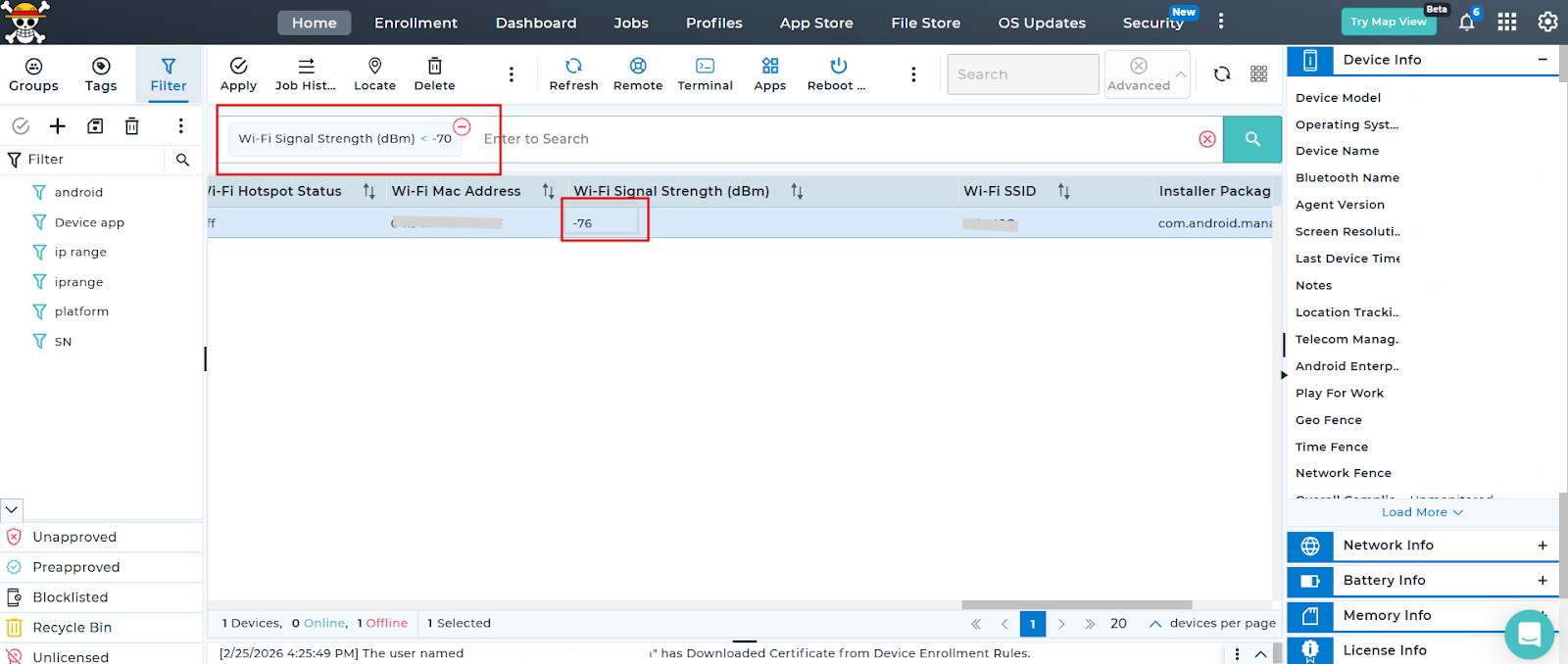
Task: Click the Locate device icon
Action: pyautogui.click(x=374, y=66)
